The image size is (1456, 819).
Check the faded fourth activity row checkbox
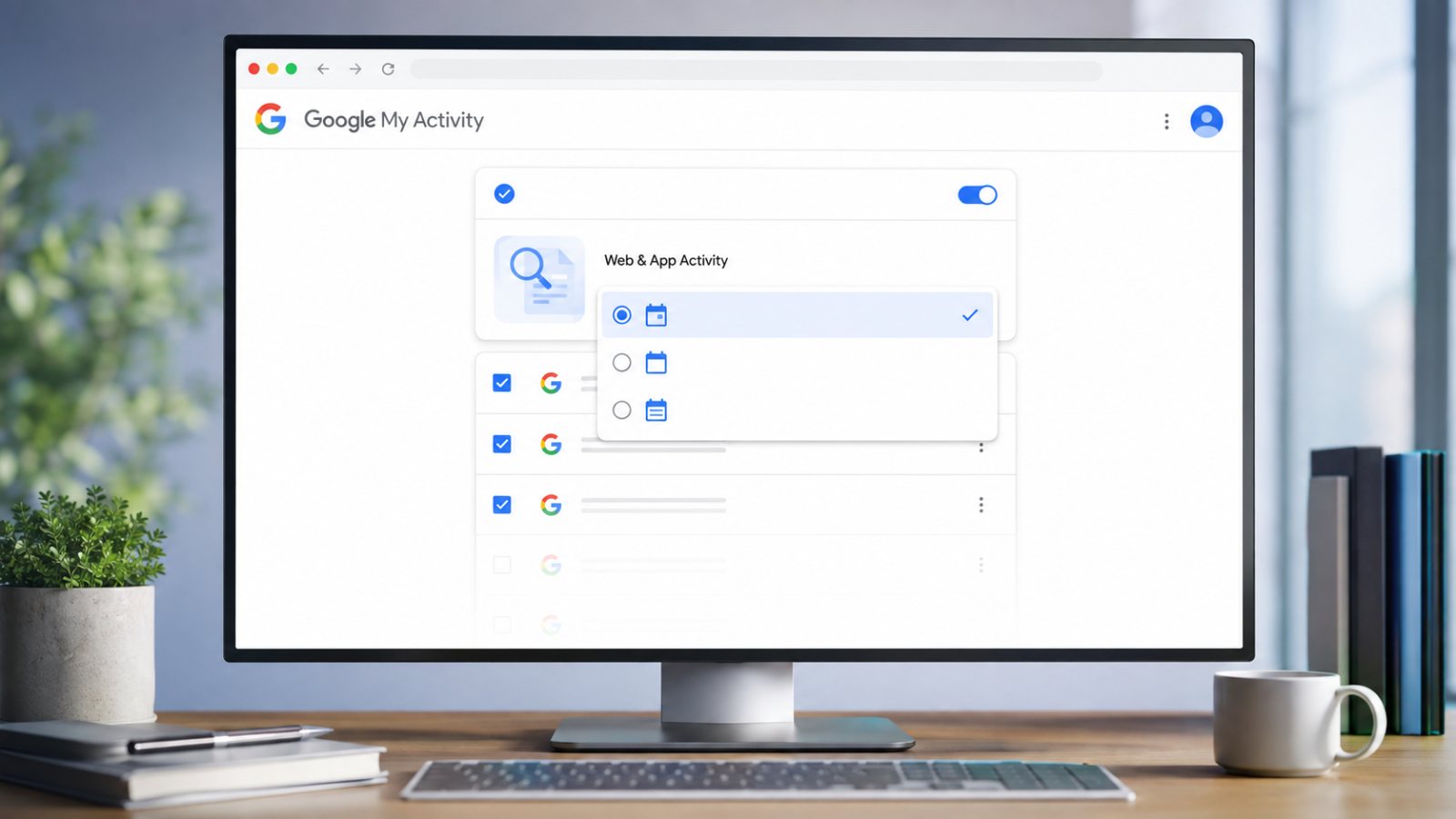pos(501,565)
